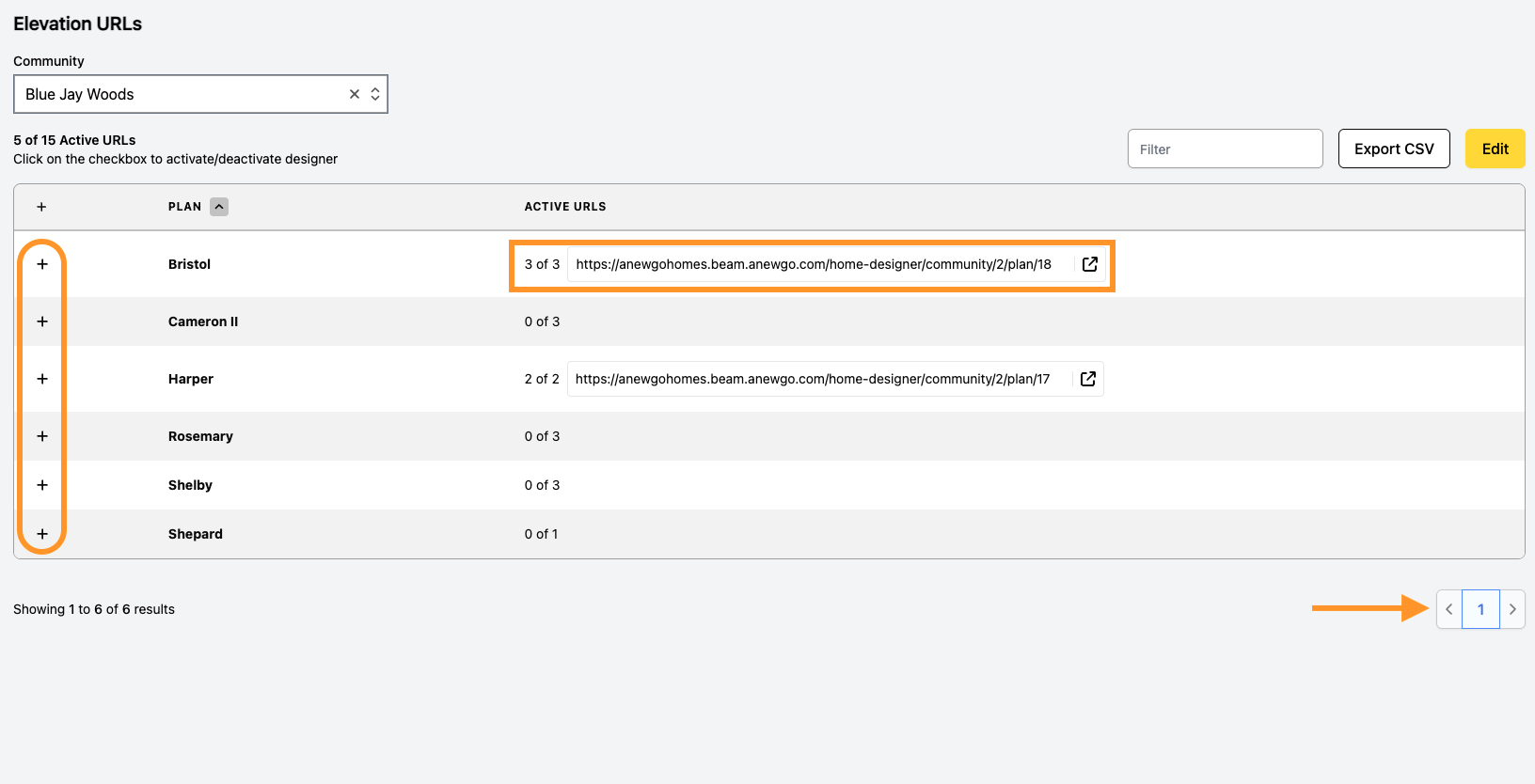Expand the Shepard plan row
This screenshot has width=1535, height=784.
pos(42,534)
